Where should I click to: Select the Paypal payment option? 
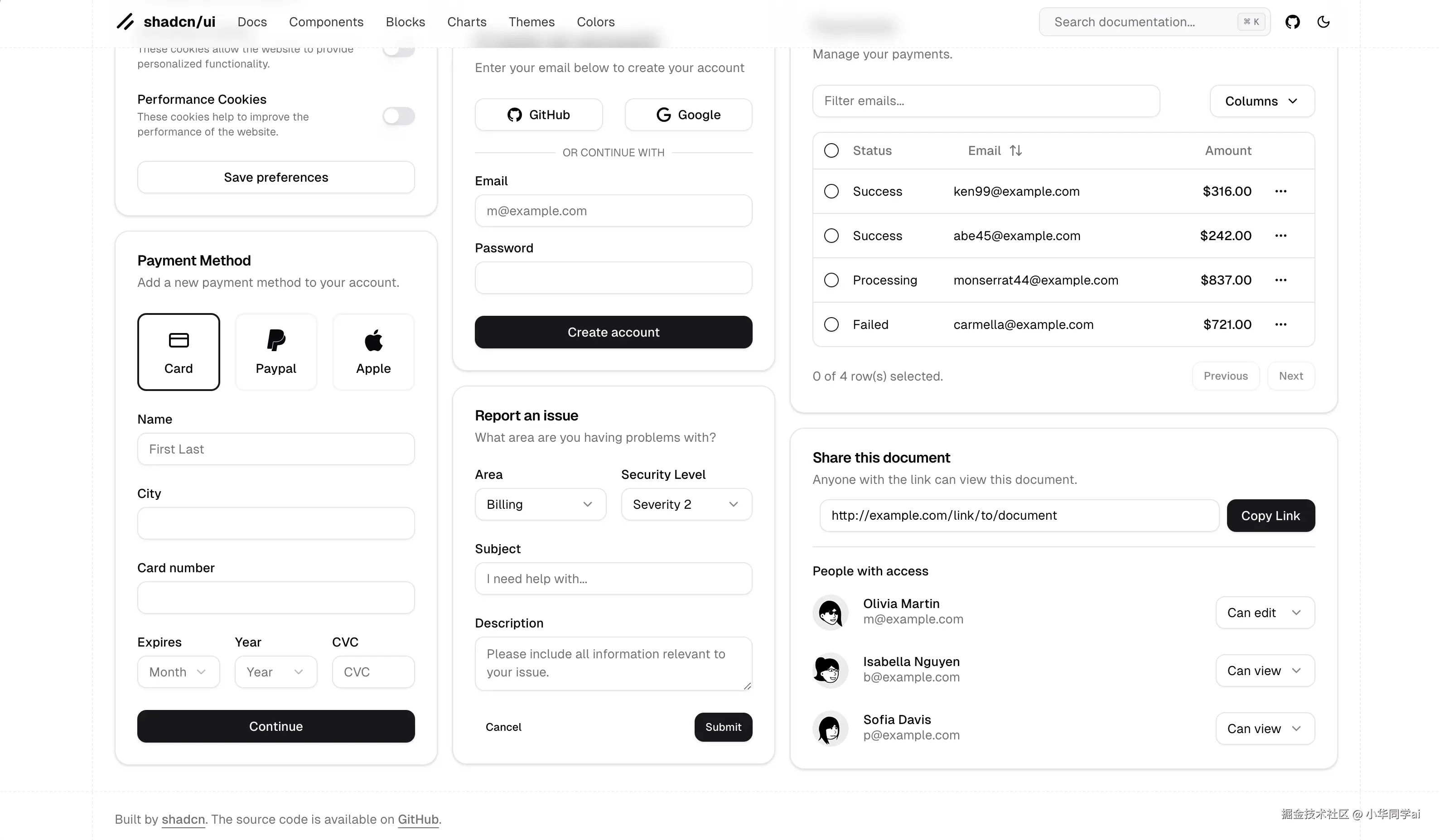click(x=276, y=352)
